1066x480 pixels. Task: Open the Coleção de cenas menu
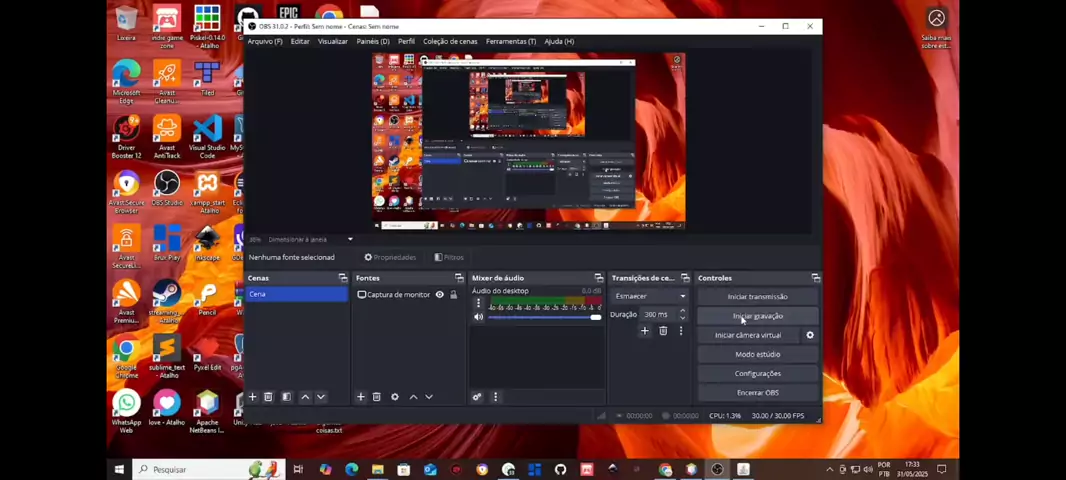(x=450, y=41)
